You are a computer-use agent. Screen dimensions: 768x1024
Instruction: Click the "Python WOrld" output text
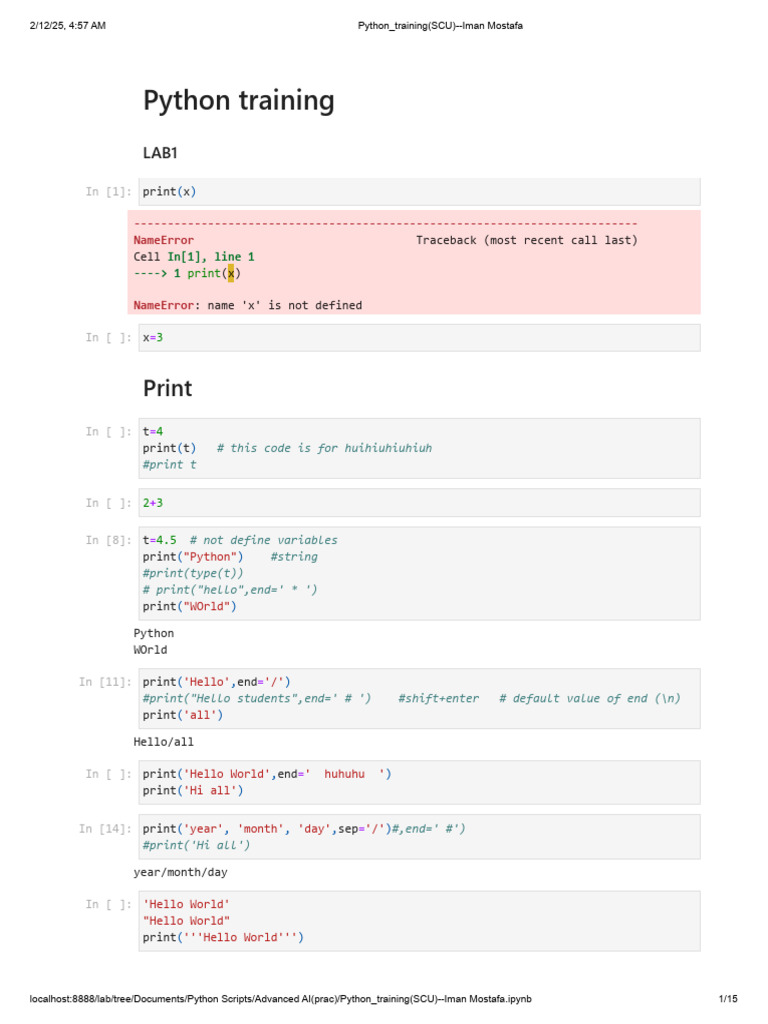pos(154,641)
